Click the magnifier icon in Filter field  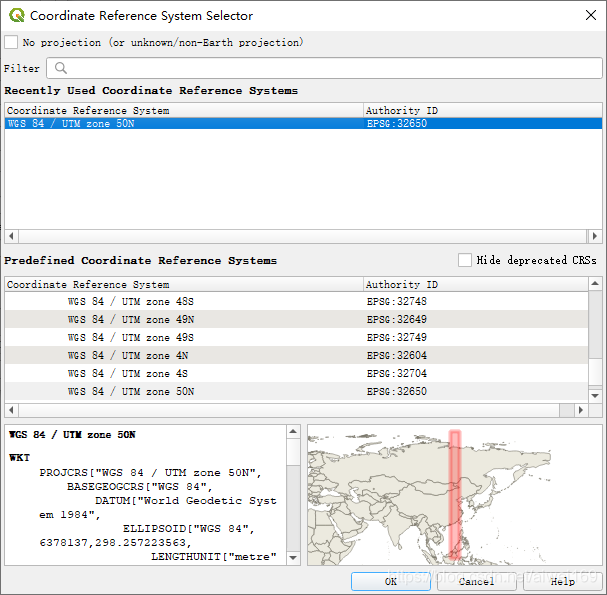[x=61, y=68]
